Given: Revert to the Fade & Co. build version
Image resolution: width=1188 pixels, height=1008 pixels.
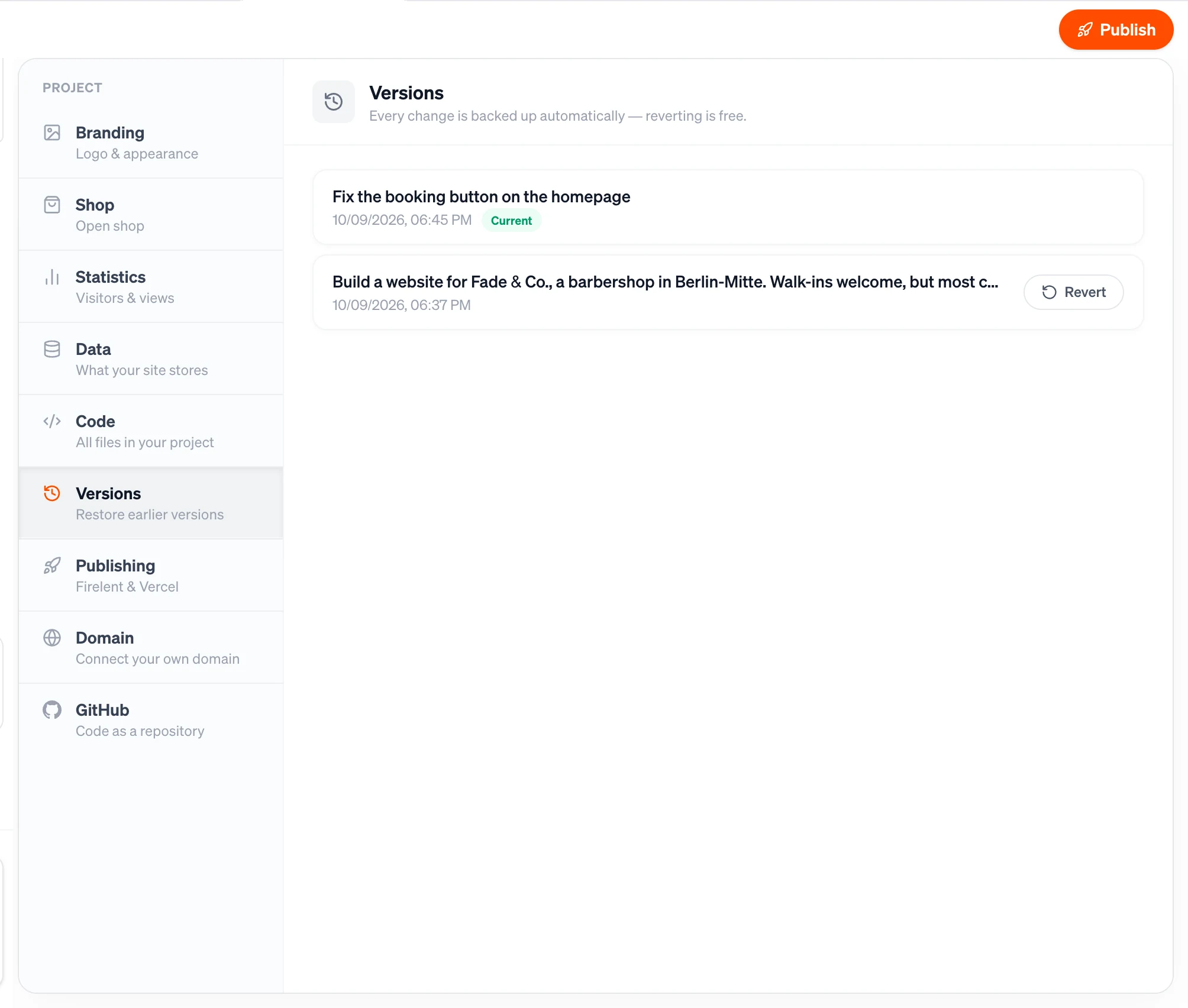Looking at the screenshot, I should [x=1073, y=292].
